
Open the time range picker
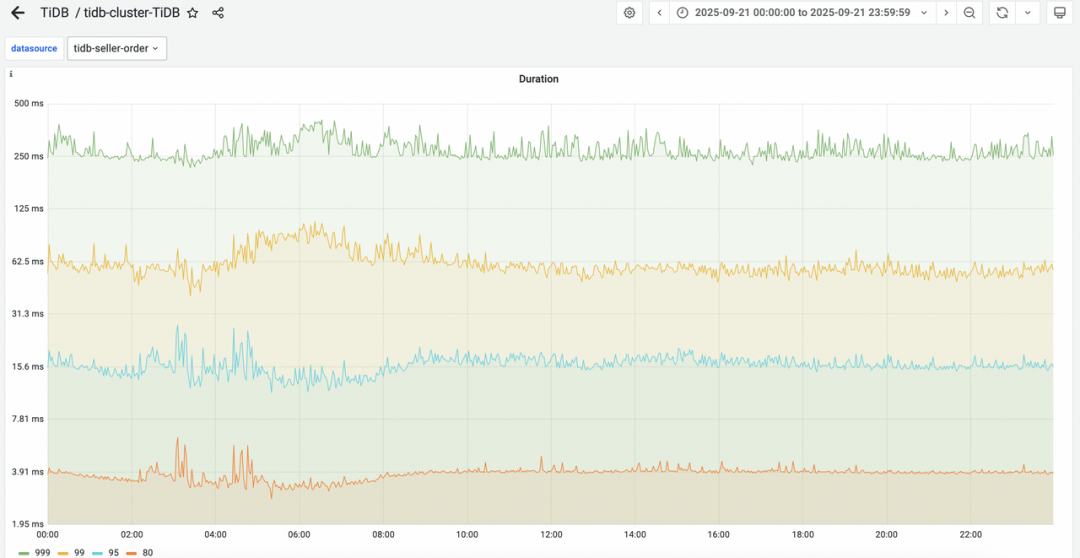pyautogui.click(x=803, y=13)
